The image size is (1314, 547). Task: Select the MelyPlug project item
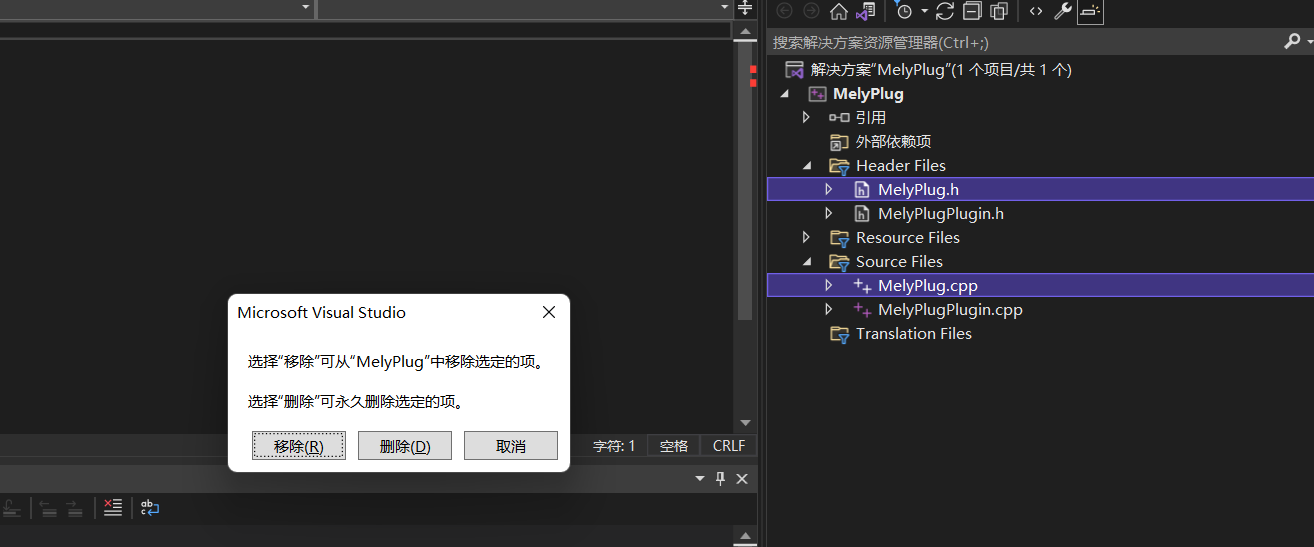tap(868, 94)
